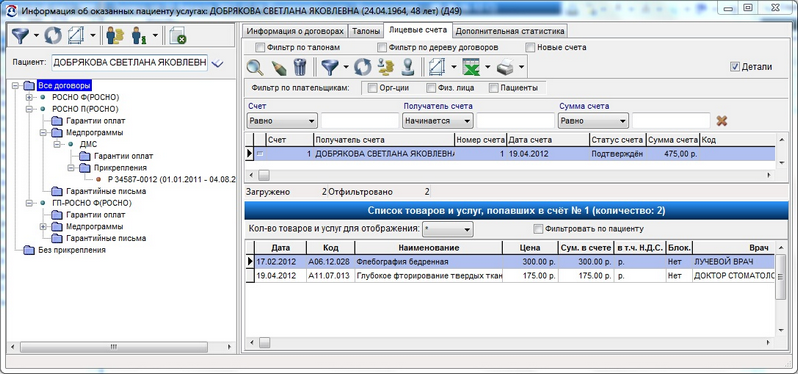Select Все договоры tree root
Image resolution: width=798 pixels, height=374 pixels.
pyautogui.click(x=64, y=85)
